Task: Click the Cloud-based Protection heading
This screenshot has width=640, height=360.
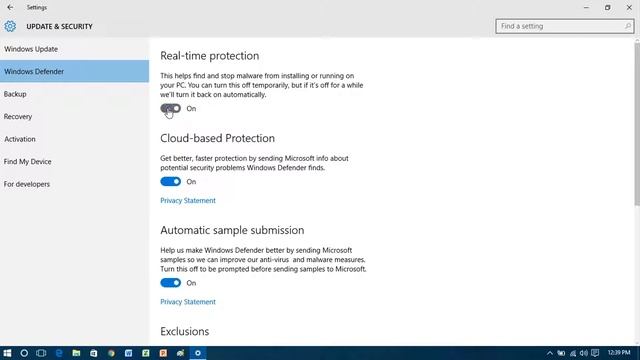Action: click(217, 138)
